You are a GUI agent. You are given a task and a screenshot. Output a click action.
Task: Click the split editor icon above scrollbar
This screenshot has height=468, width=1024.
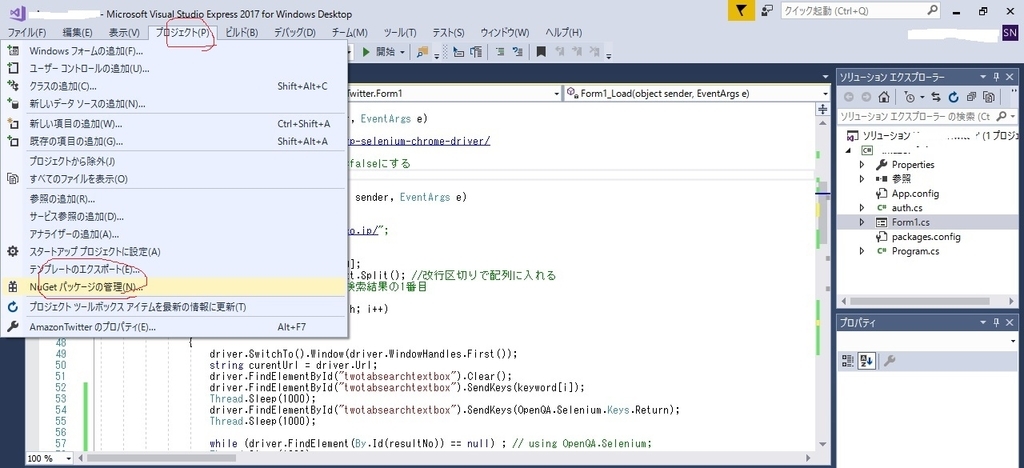click(823, 110)
